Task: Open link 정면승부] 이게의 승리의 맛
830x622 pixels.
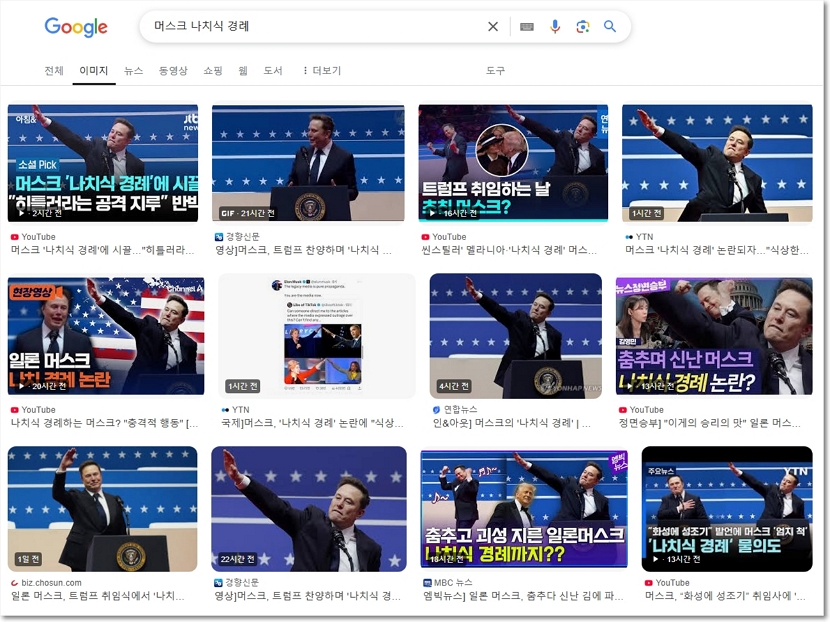Action: point(709,423)
